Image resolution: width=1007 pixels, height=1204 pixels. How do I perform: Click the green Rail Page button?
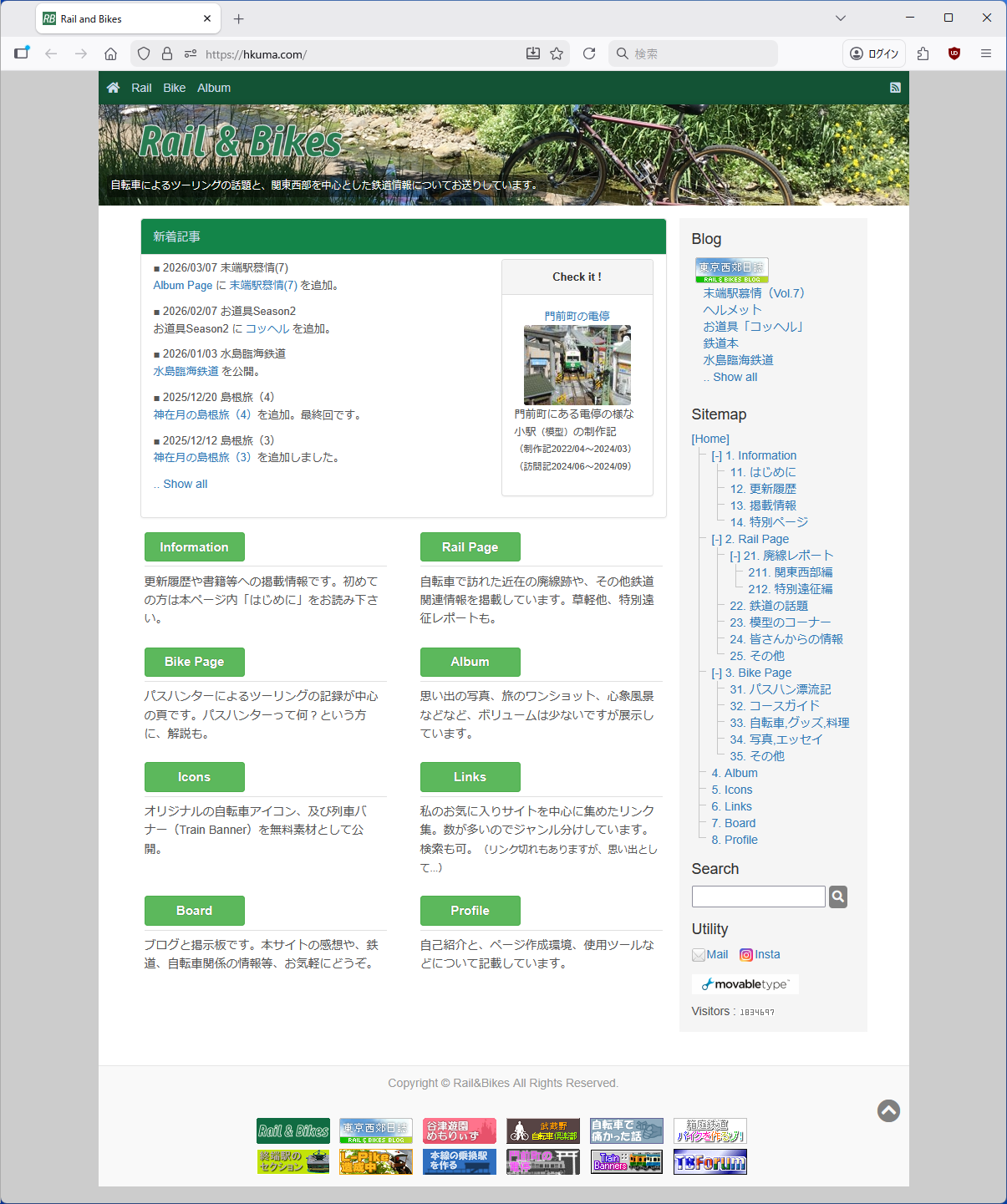tap(470, 547)
